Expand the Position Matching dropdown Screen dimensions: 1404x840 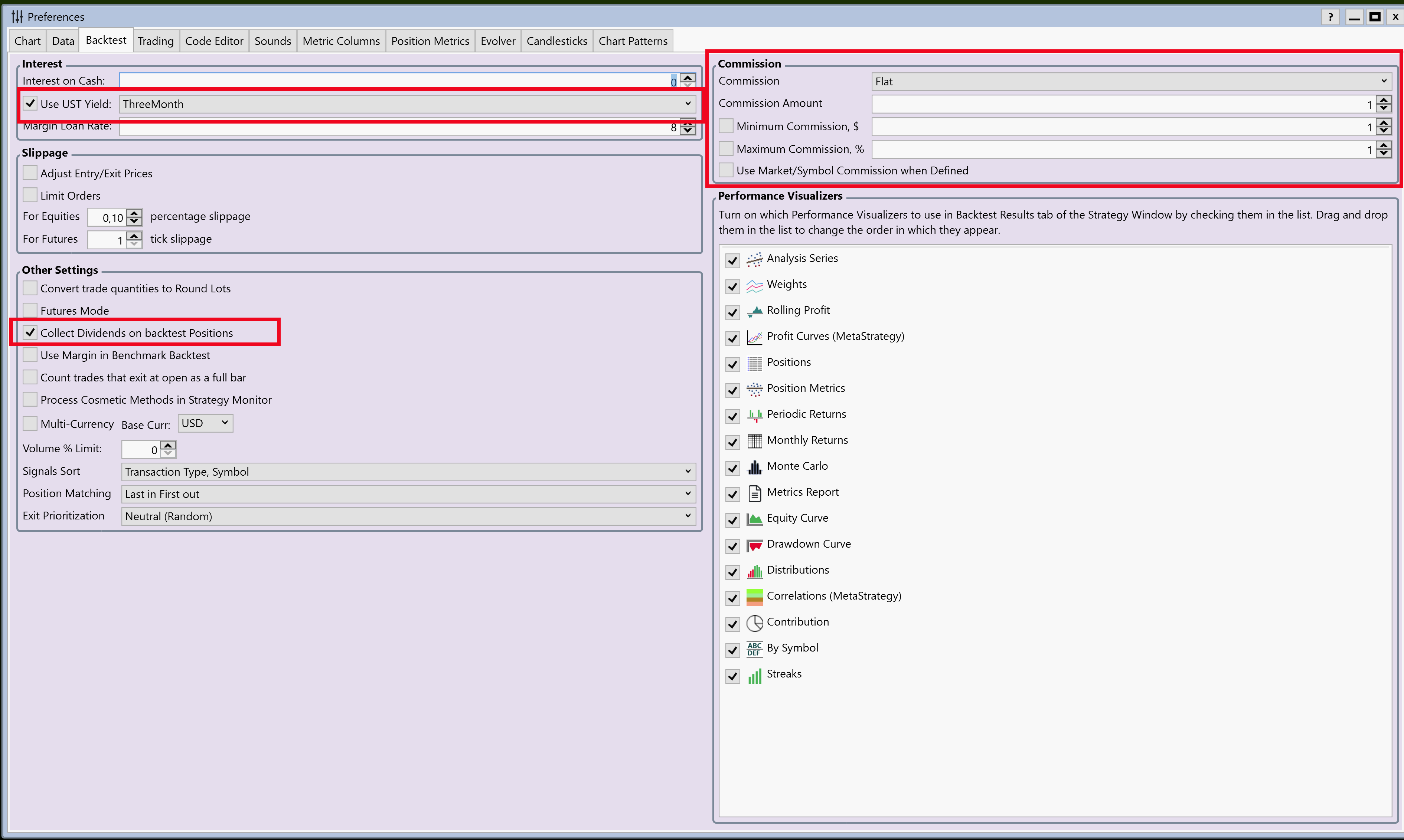[x=408, y=494]
